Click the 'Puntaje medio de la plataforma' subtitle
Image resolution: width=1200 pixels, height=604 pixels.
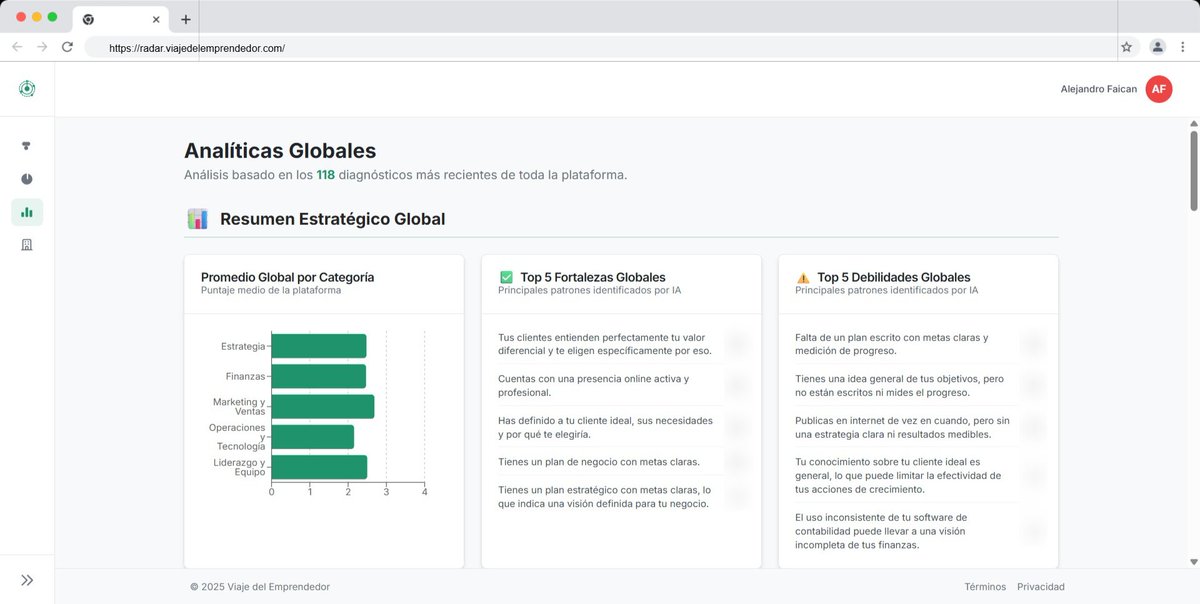tap(271, 290)
